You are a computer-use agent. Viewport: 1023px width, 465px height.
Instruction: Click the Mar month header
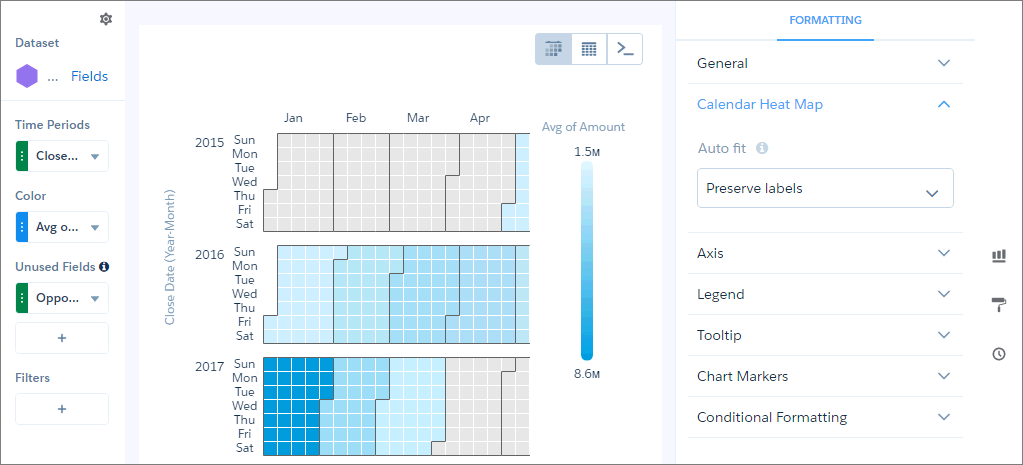(x=418, y=118)
